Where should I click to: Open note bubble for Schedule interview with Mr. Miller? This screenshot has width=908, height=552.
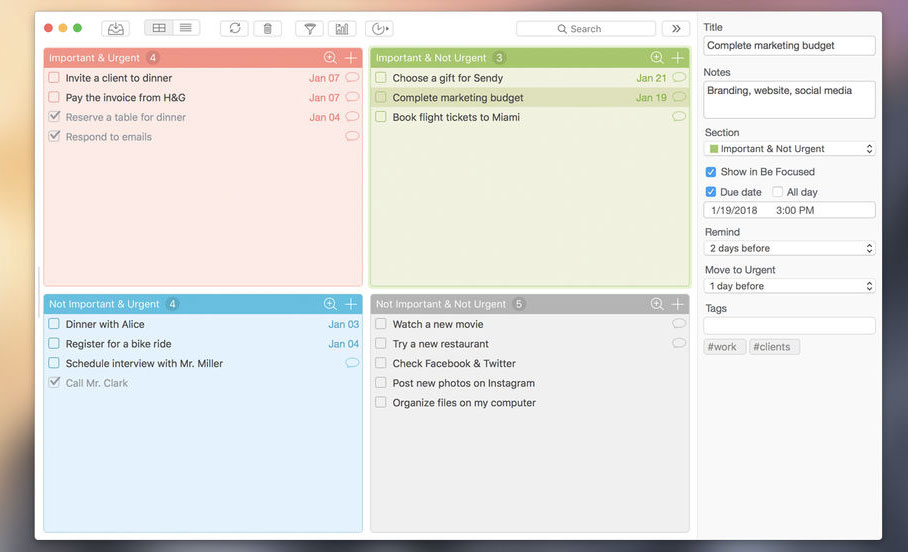pyautogui.click(x=352, y=363)
